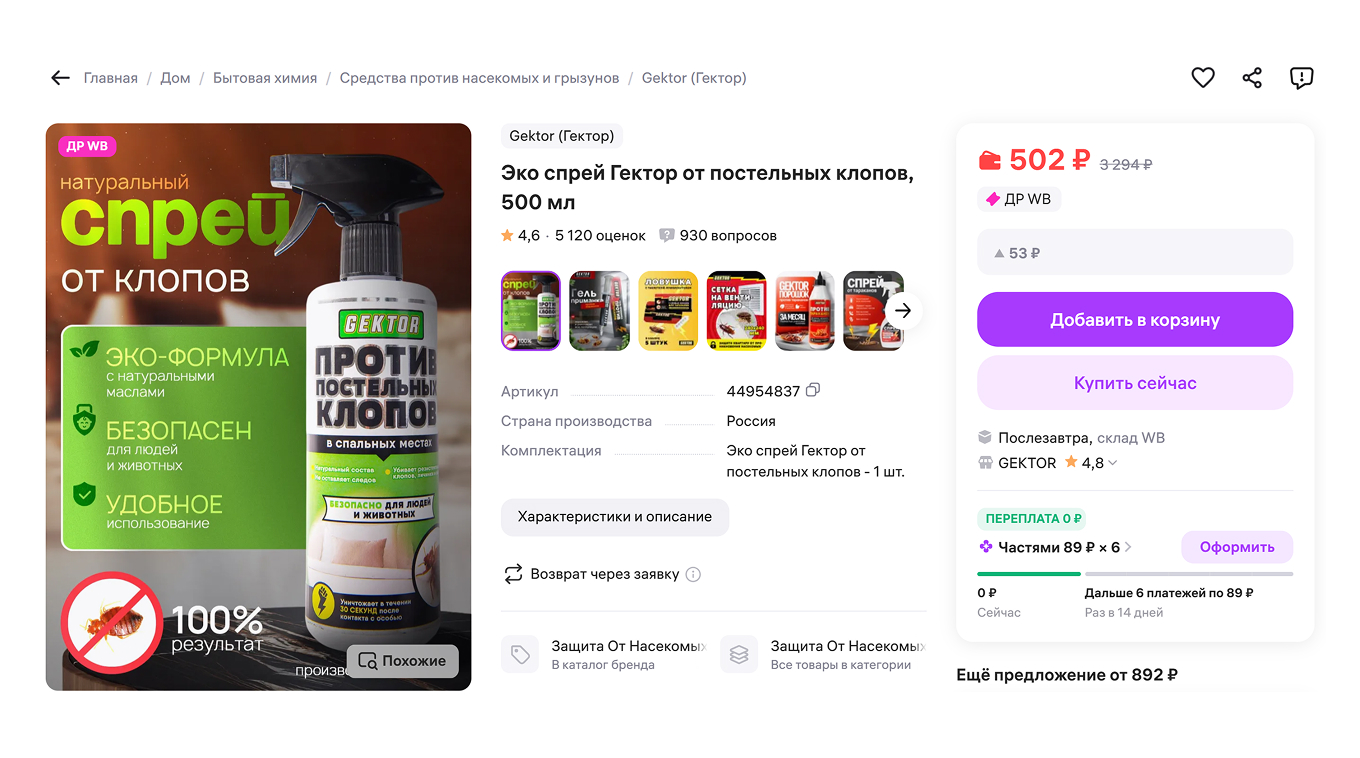
Task: Click right arrow to see more thumbnails
Action: [x=903, y=310]
